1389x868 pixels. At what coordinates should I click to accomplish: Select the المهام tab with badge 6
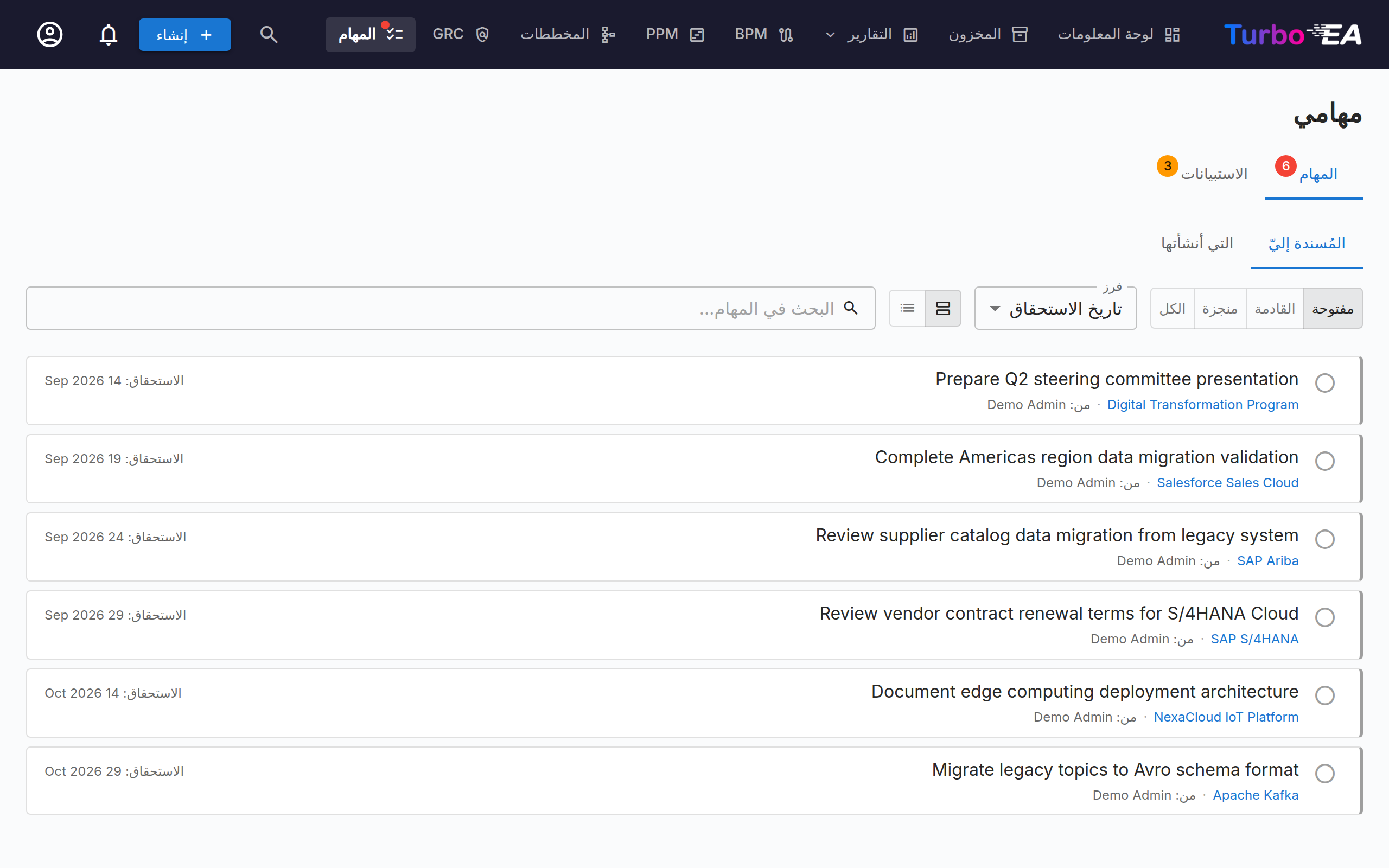[x=1313, y=174]
